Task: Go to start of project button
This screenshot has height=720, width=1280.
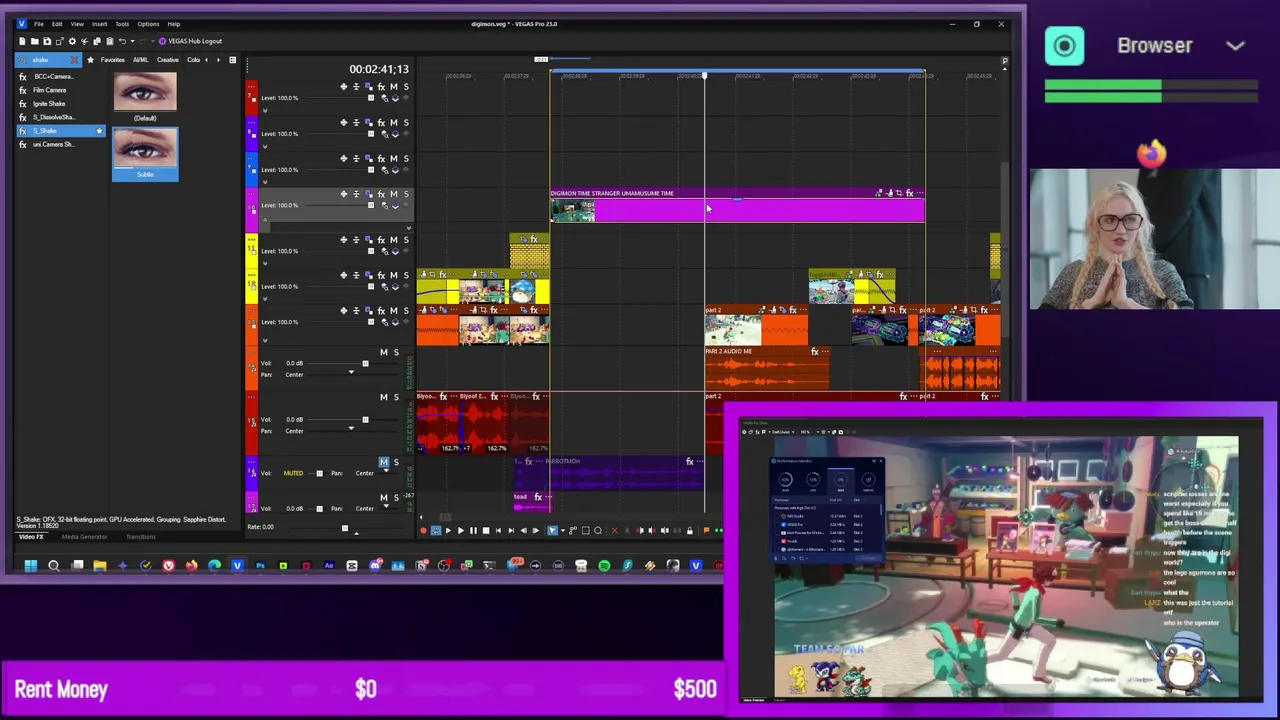Action: click(498, 531)
